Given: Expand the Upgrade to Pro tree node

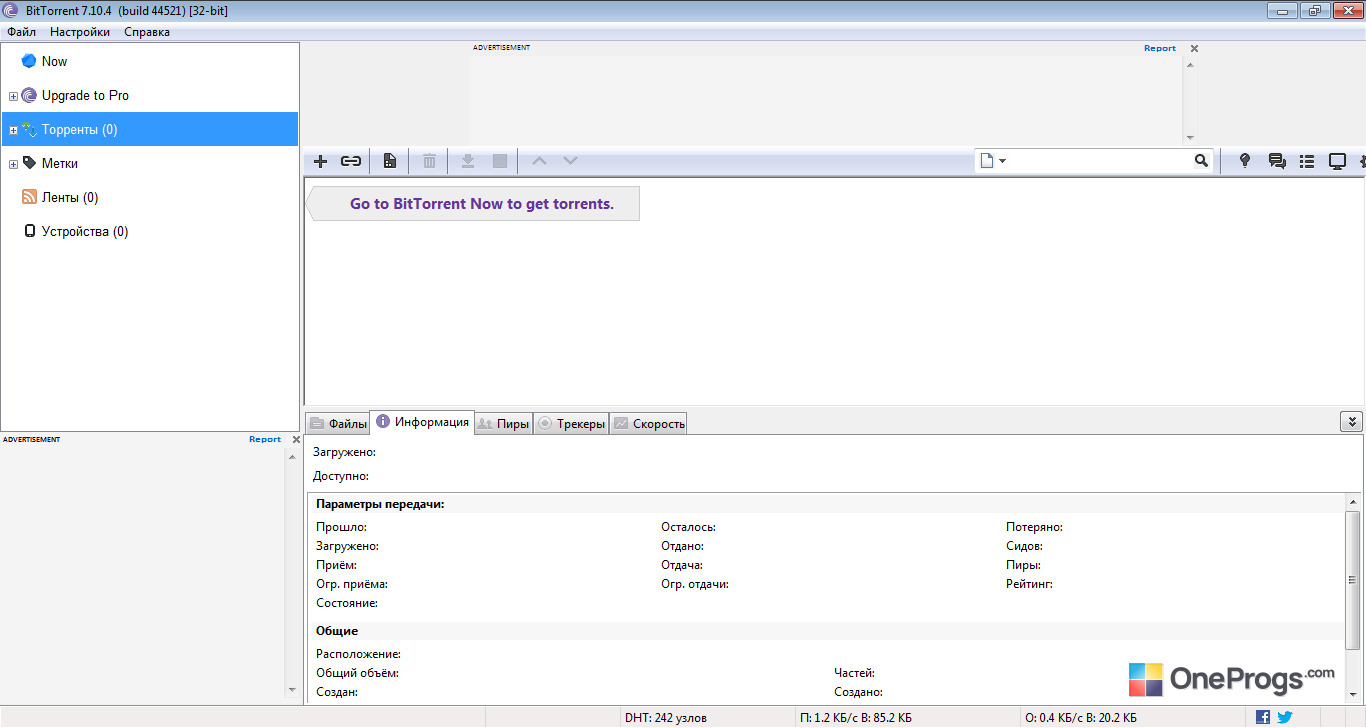Looking at the screenshot, I should point(13,96).
